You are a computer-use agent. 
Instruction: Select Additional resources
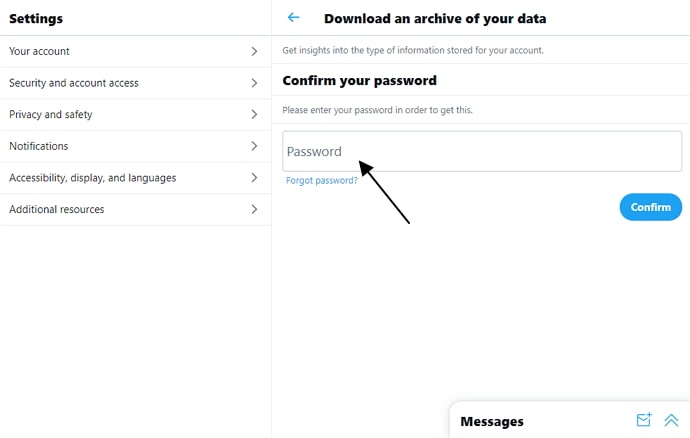point(57,210)
